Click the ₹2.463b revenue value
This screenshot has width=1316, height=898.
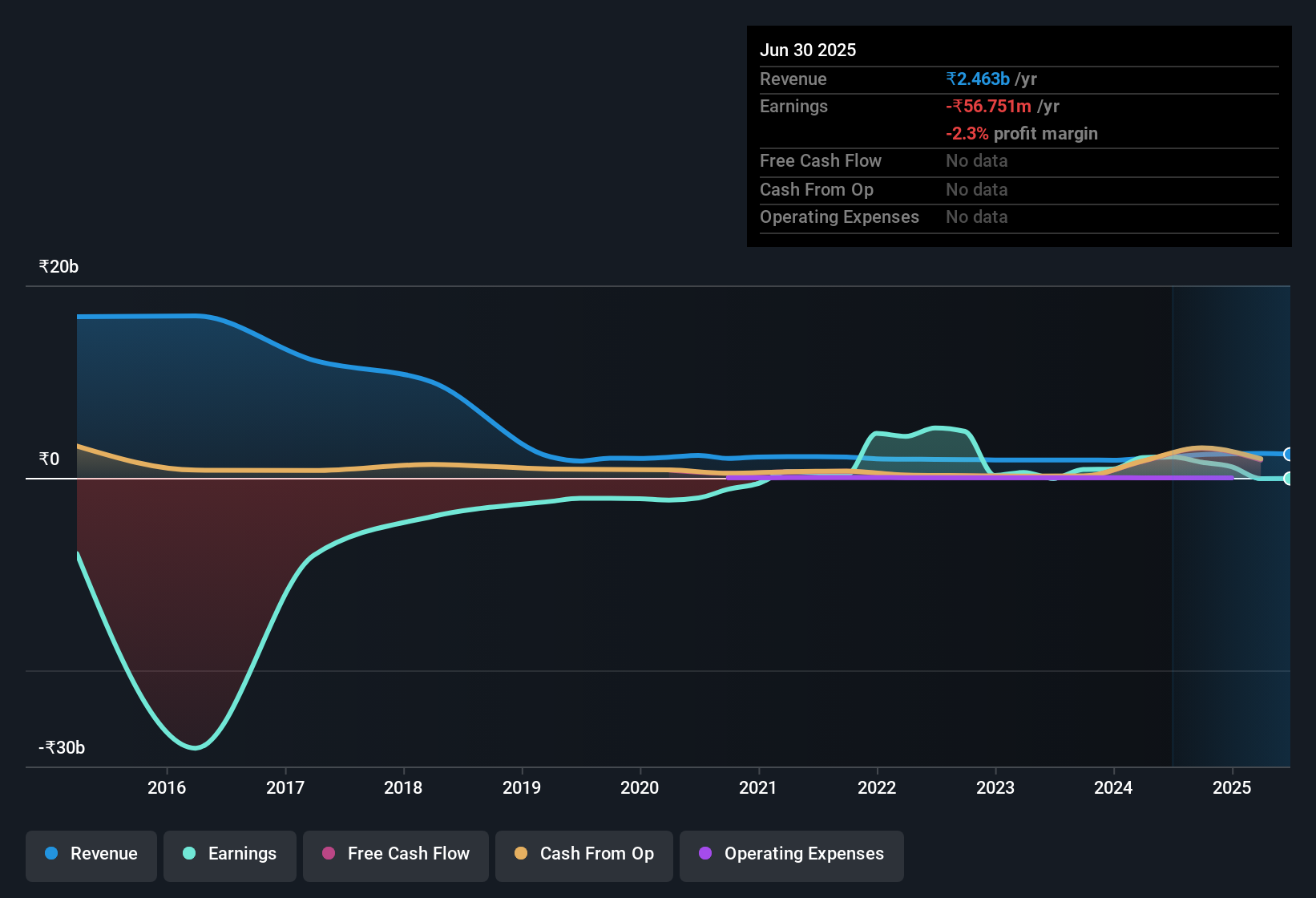[x=978, y=79]
